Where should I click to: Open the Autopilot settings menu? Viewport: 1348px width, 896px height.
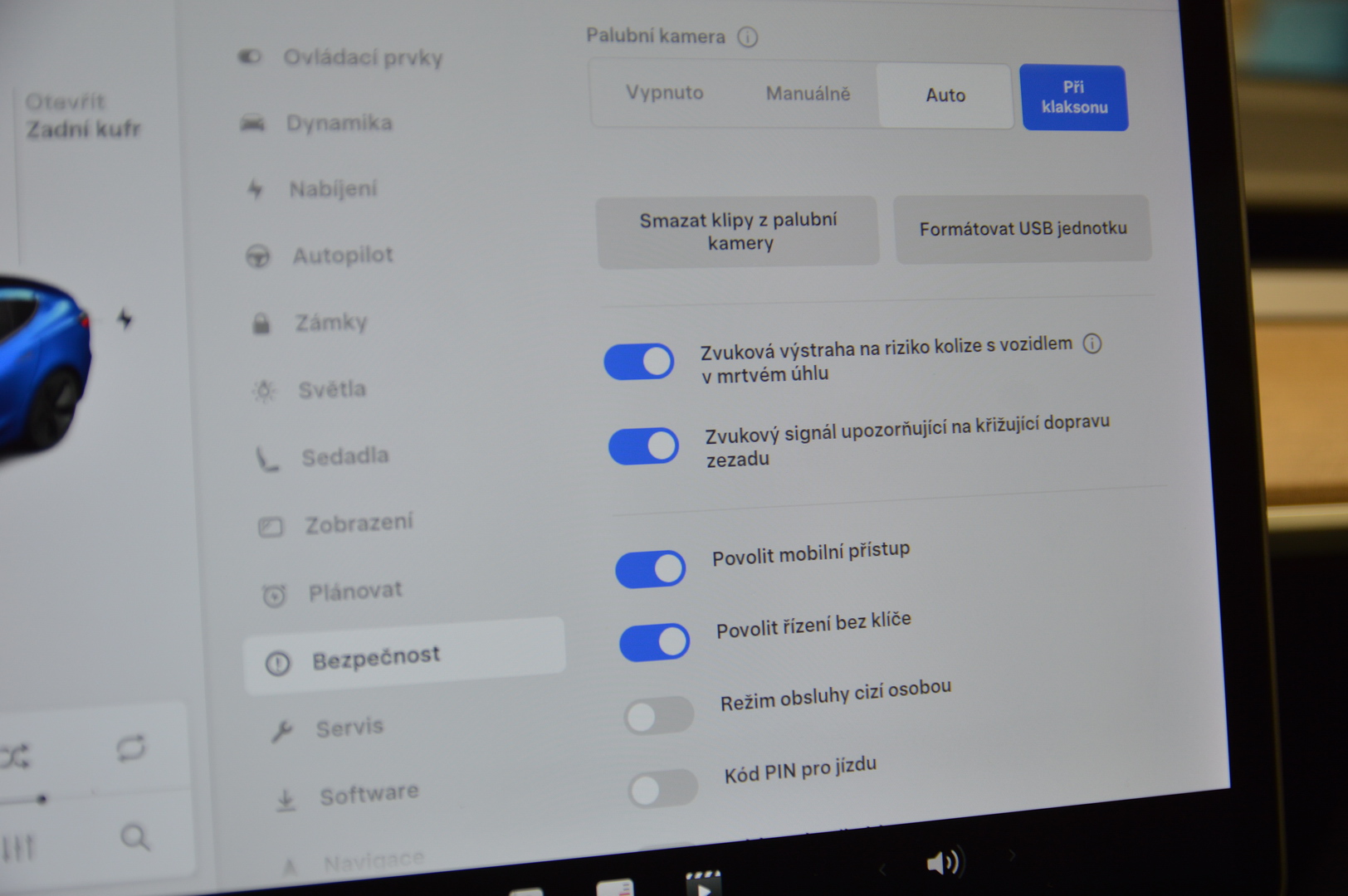[x=342, y=256]
